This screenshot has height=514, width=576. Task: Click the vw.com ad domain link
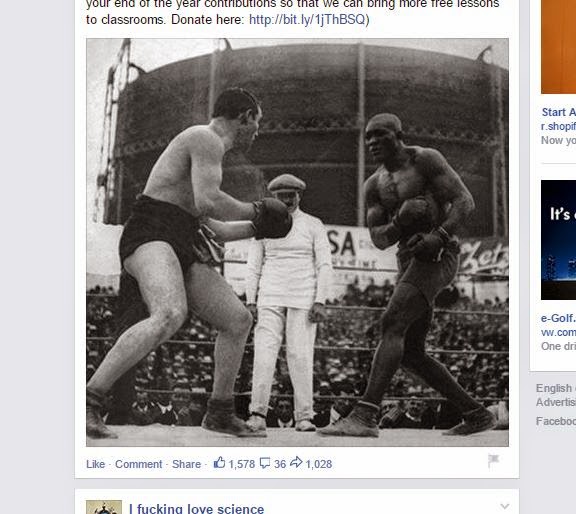tap(558, 332)
